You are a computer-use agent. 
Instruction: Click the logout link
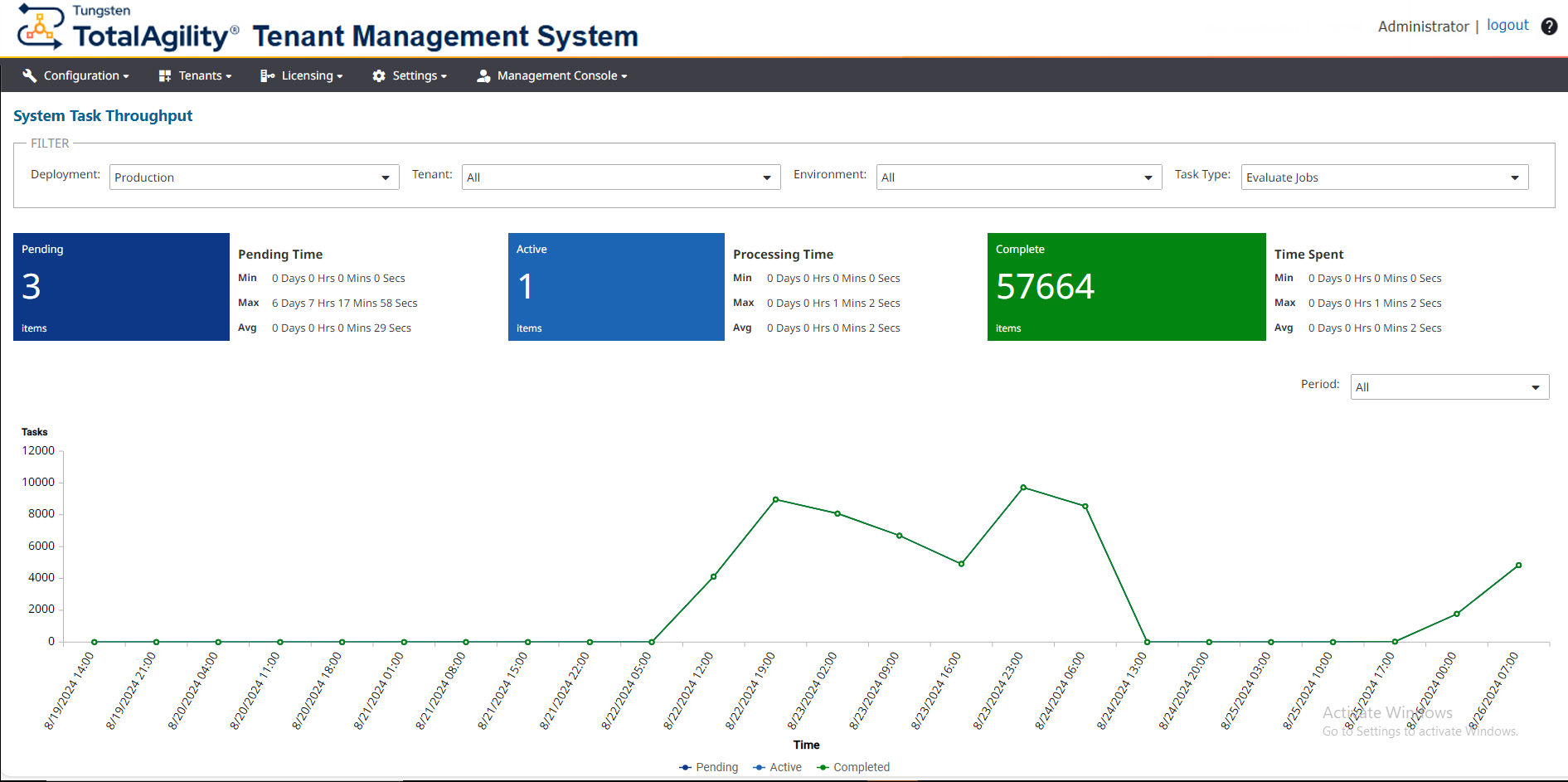(x=1508, y=26)
